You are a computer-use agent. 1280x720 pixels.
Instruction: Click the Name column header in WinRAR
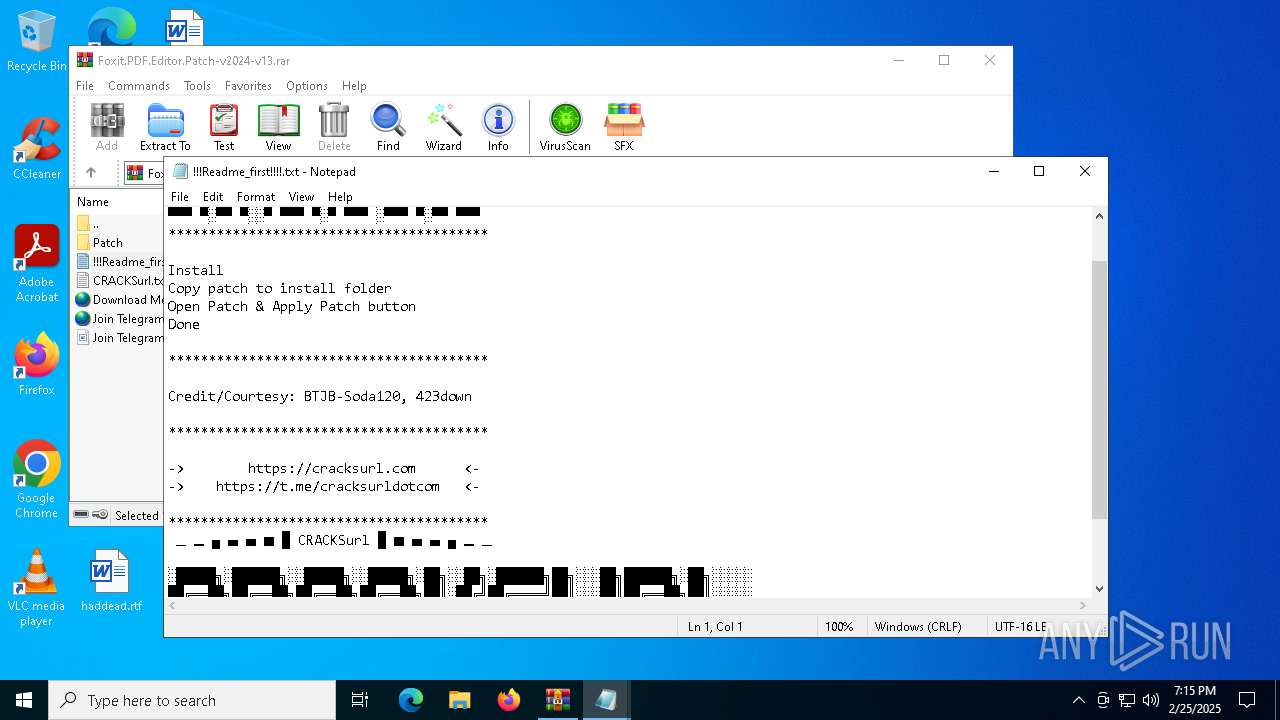click(93, 201)
